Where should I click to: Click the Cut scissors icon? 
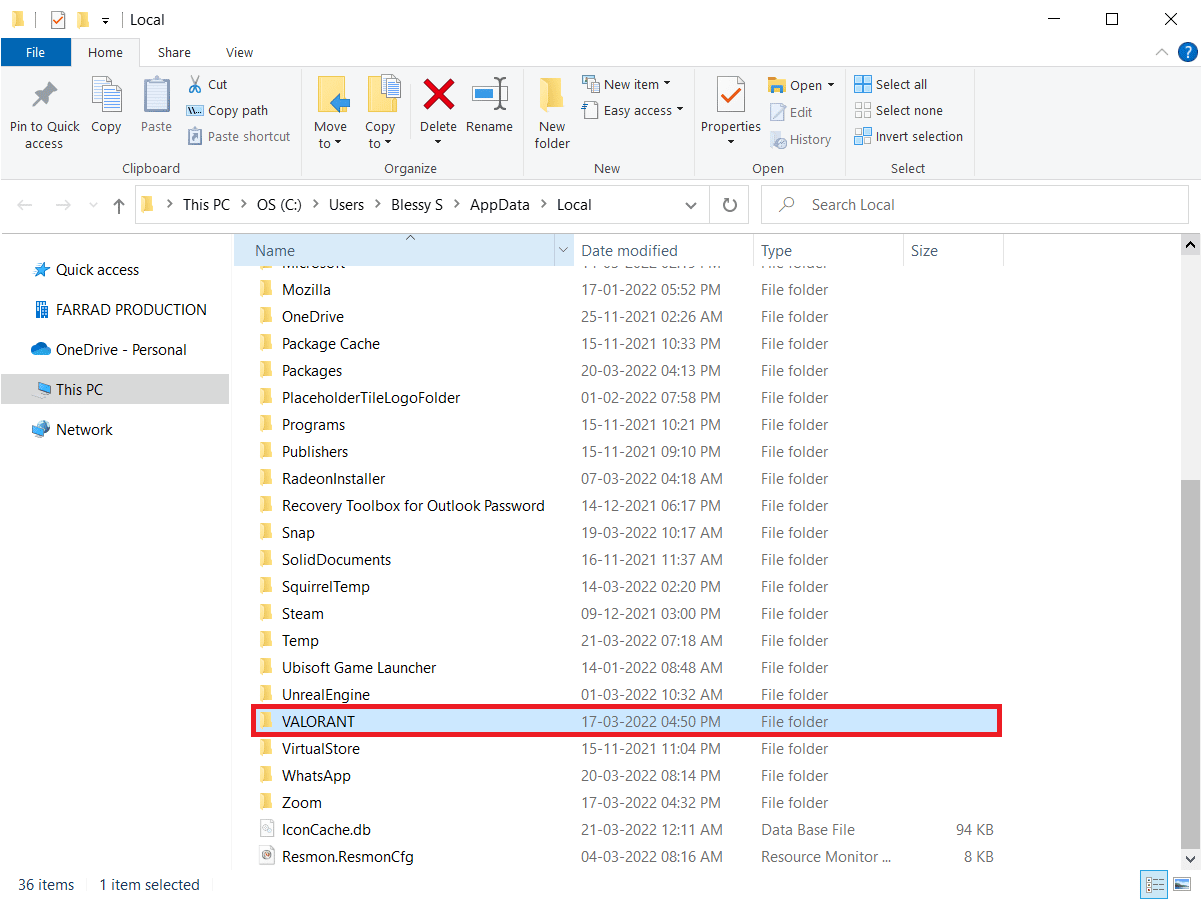point(195,84)
